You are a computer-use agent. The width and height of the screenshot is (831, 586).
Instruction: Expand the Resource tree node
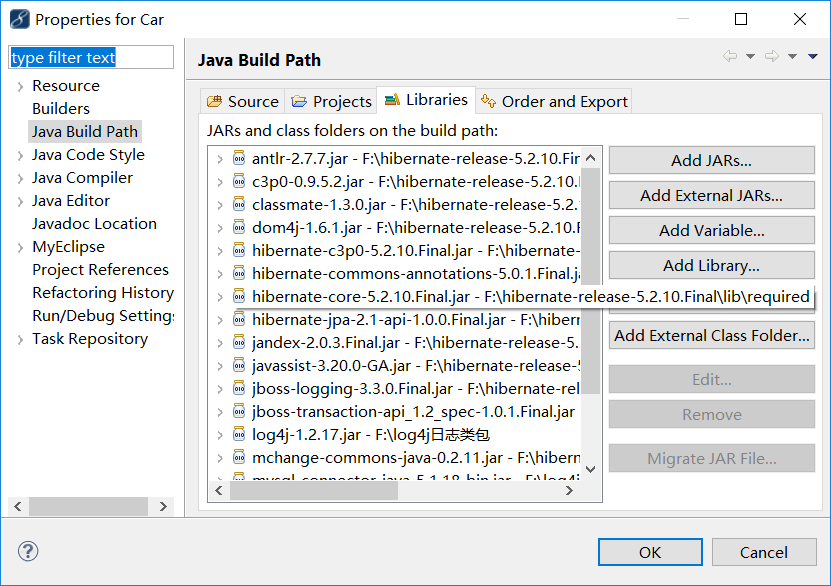click(x=20, y=86)
